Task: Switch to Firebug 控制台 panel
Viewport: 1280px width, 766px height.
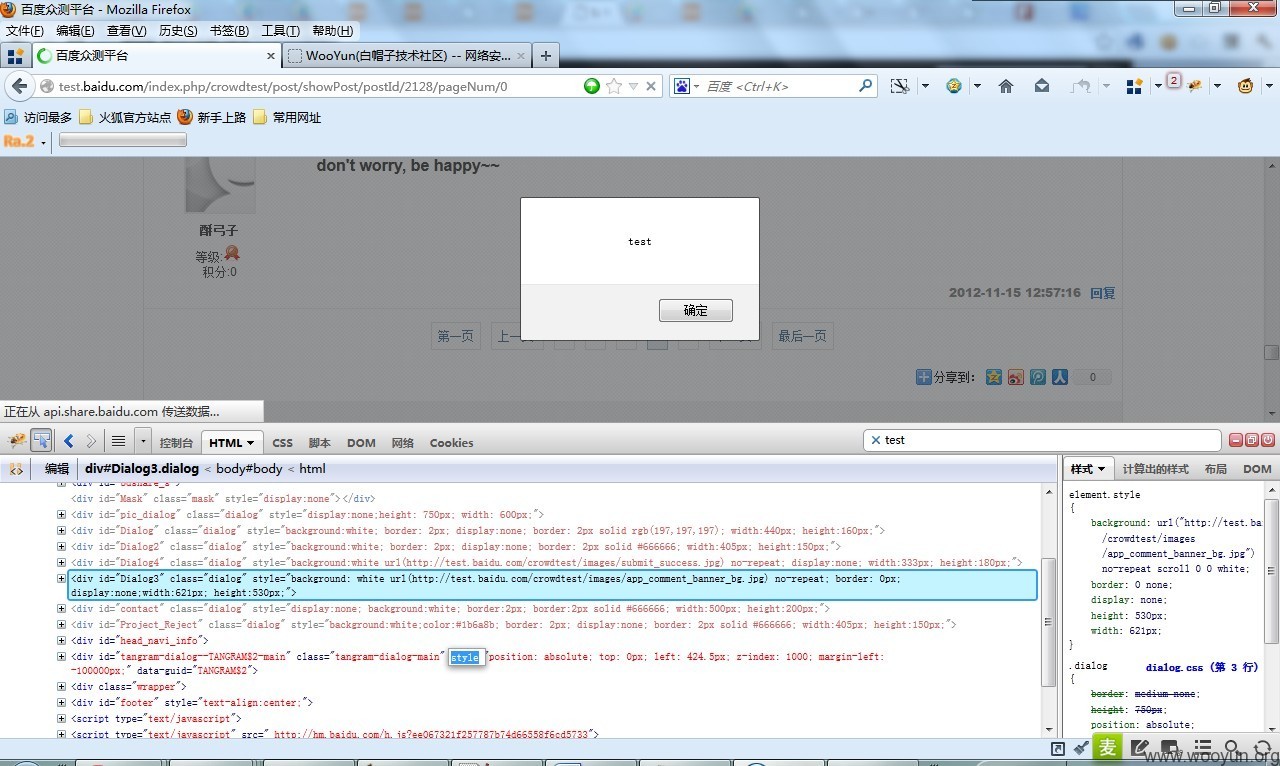Action: (176, 443)
